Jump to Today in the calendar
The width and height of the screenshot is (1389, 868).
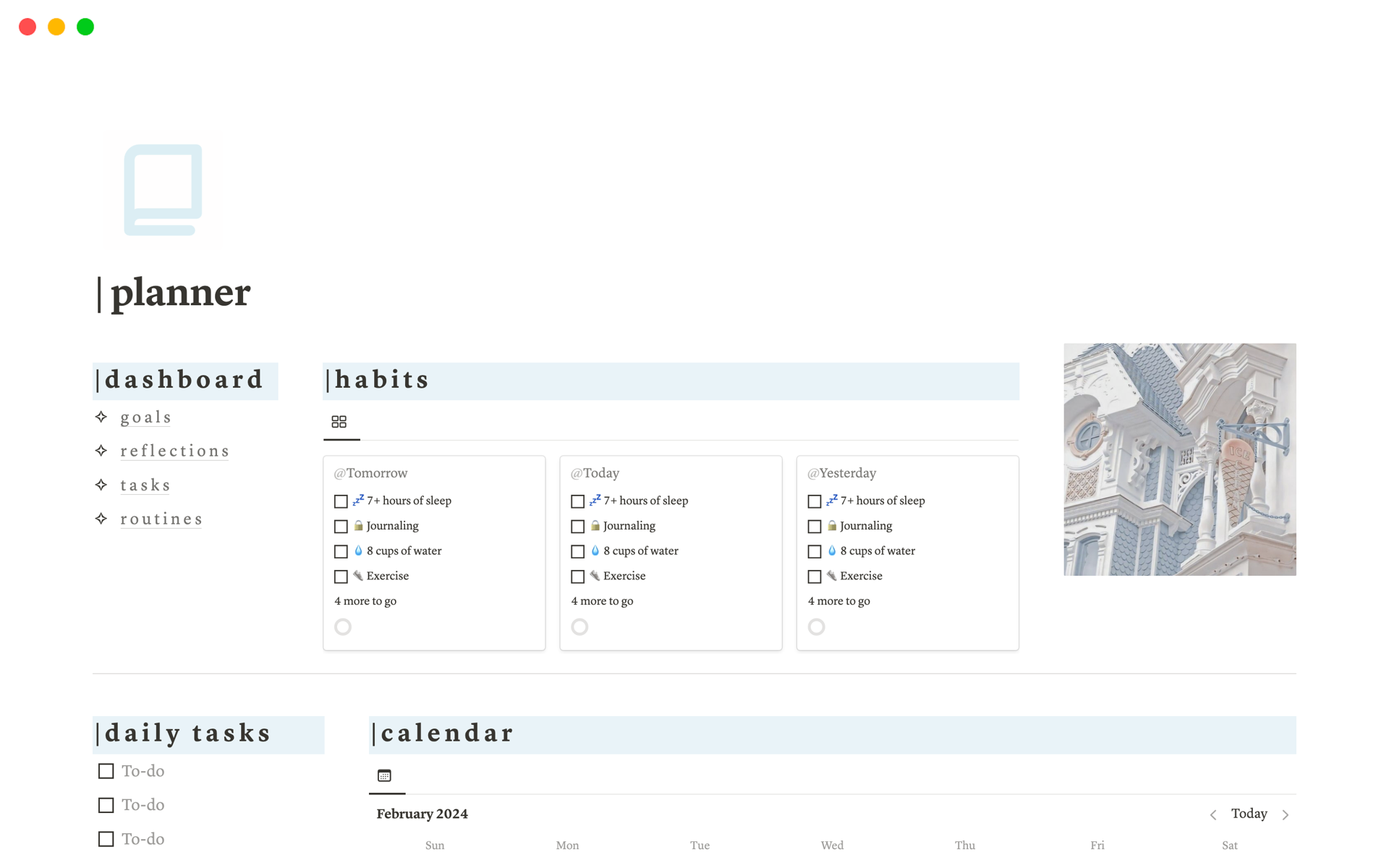1249,814
